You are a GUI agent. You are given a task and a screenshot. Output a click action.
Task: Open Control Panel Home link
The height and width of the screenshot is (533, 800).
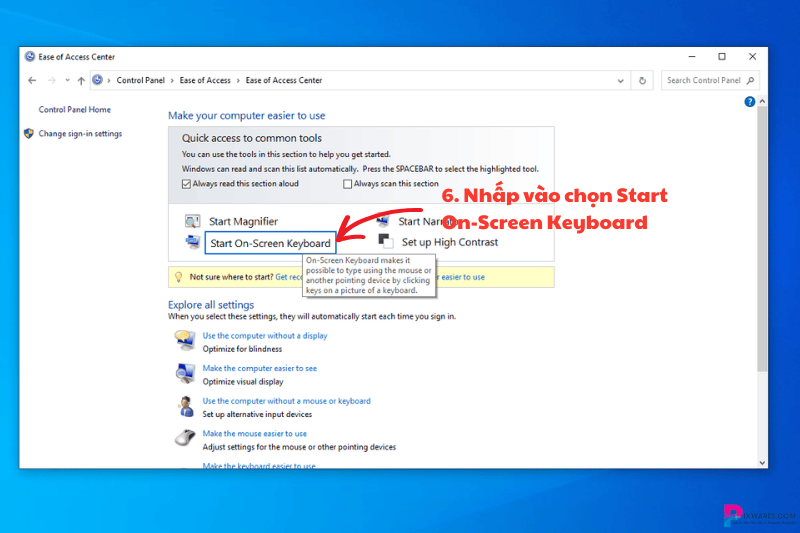[x=74, y=110]
